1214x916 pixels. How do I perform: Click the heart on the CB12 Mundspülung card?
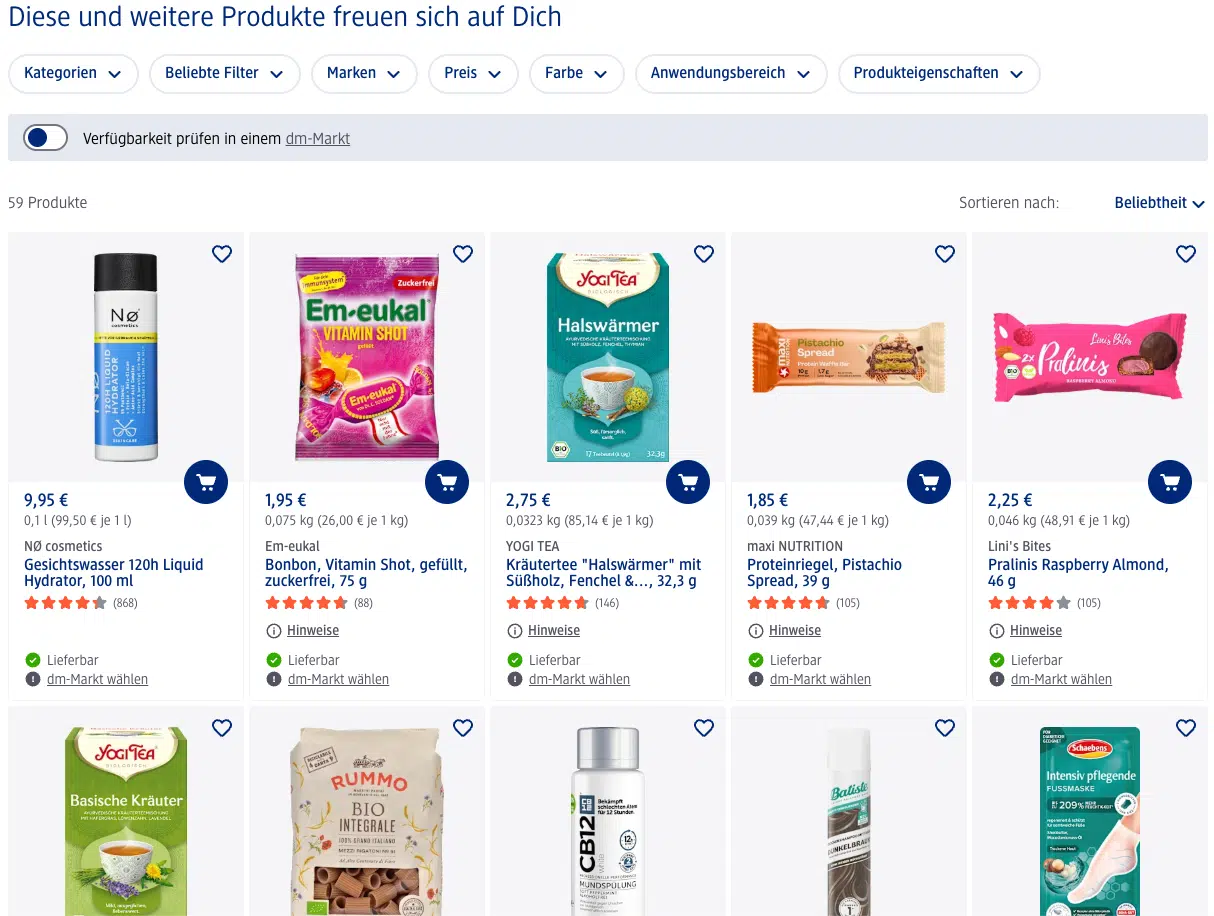point(704,728)
